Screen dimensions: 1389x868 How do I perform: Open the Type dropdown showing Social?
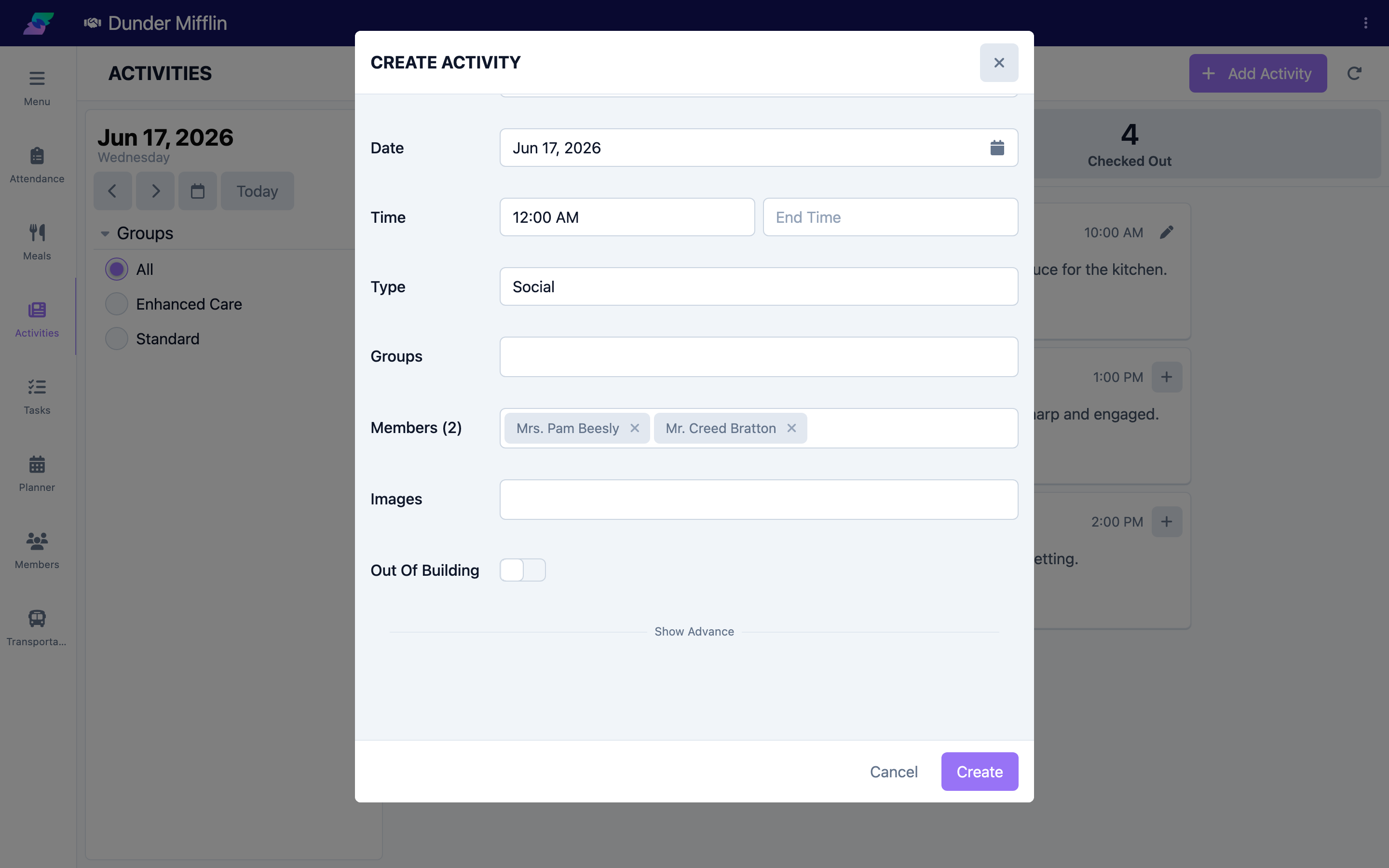[x=759, y=286]
